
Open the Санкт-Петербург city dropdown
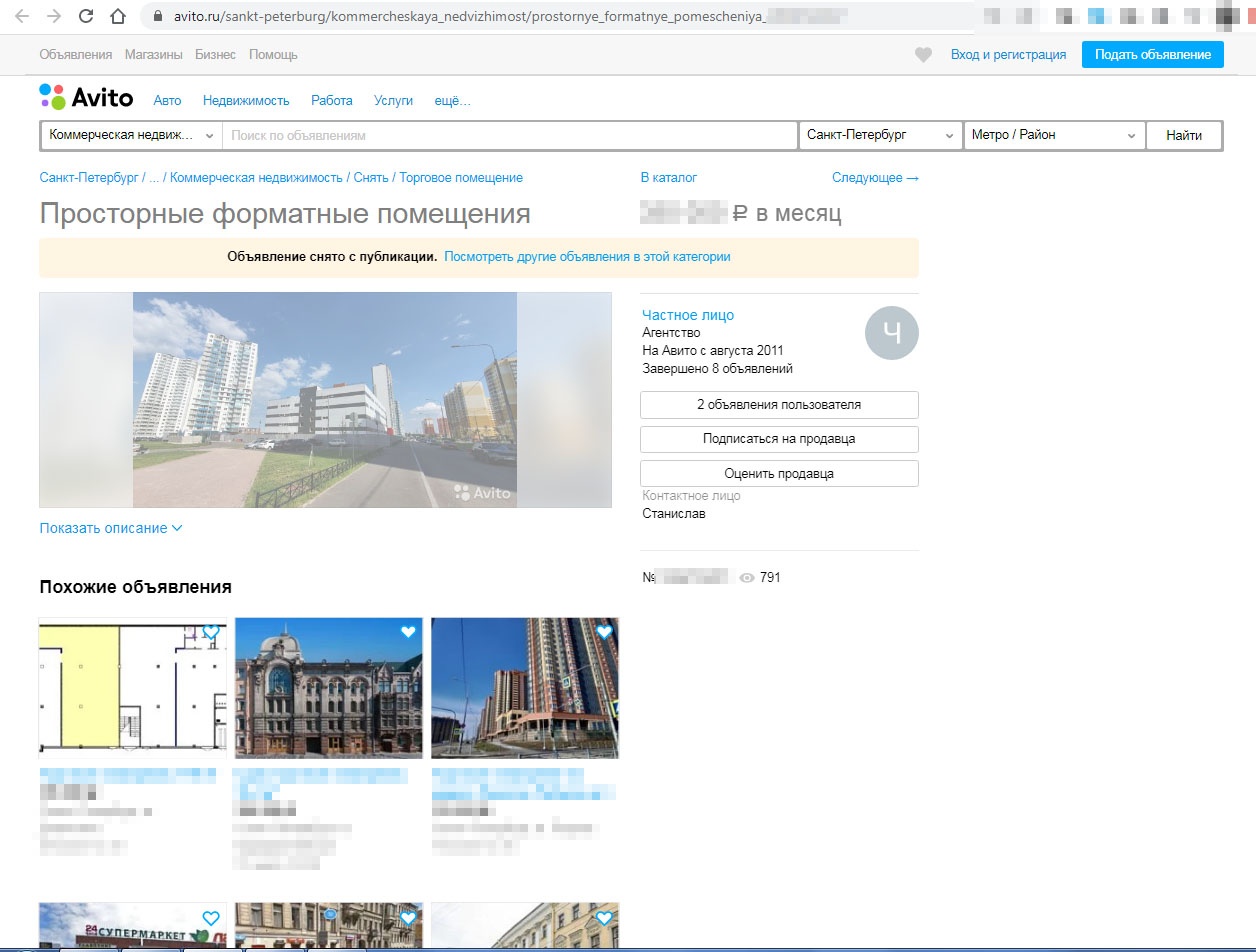pos(880,135)
